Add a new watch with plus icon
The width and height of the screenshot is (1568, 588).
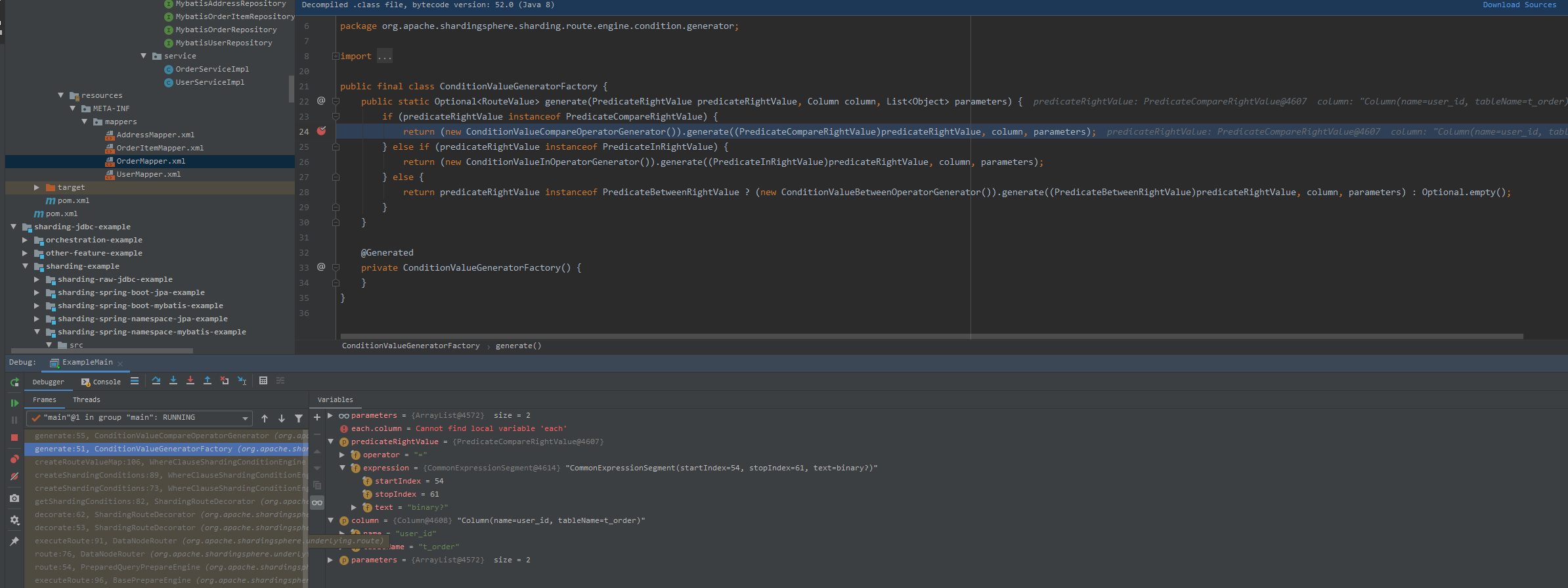317,417
